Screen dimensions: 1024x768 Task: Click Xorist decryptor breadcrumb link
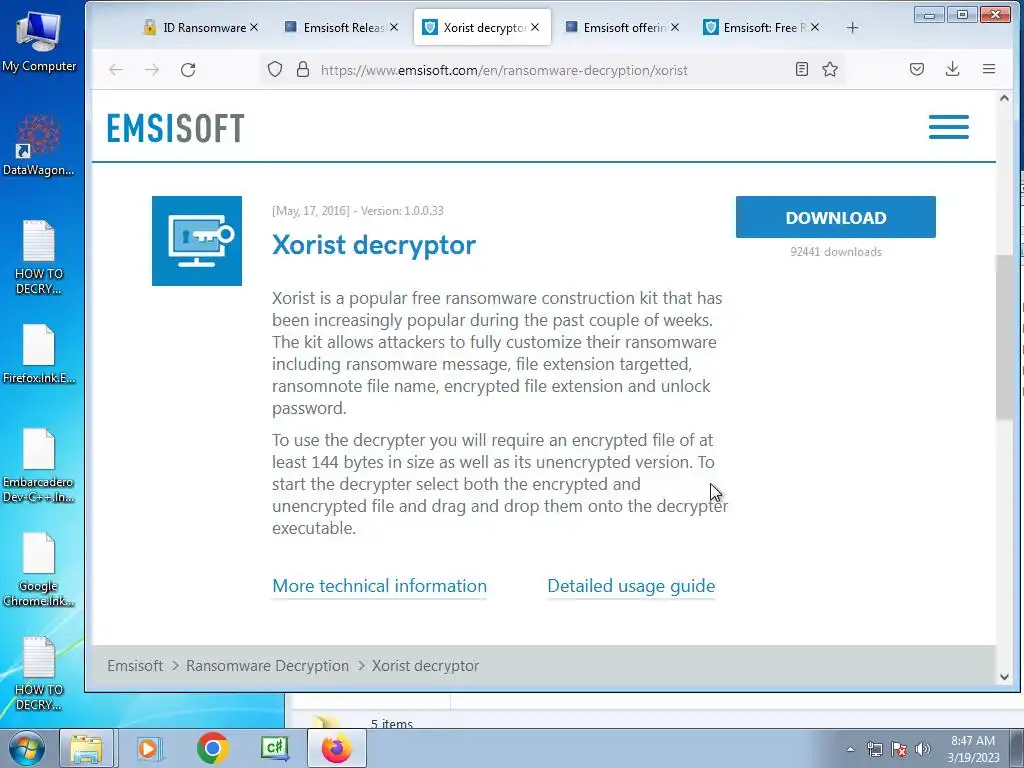(425, 665)
